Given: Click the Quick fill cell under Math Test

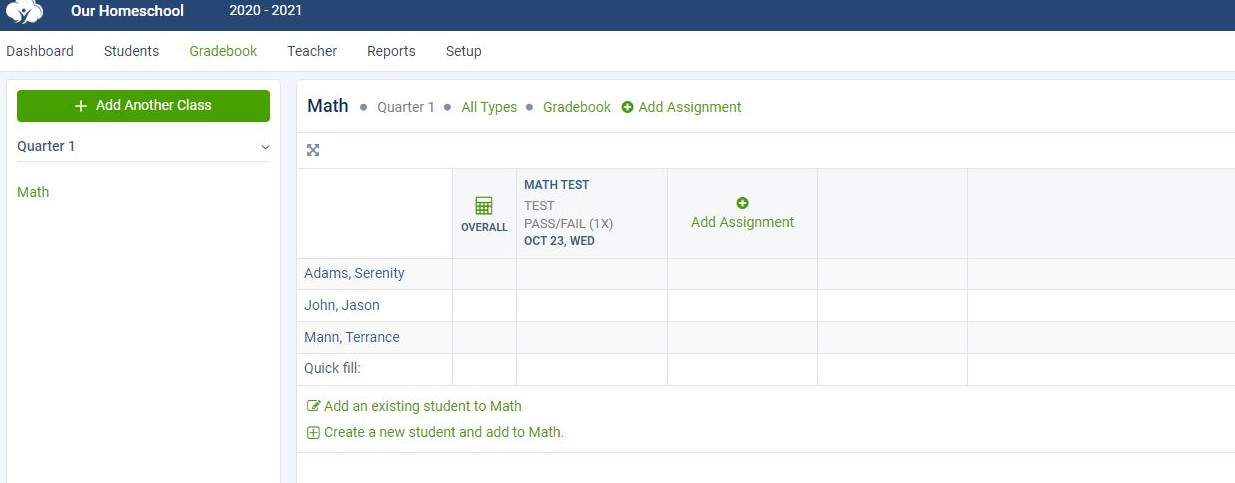Looking at the screenshot, I should pyautogui.click(x=592, y=370).
